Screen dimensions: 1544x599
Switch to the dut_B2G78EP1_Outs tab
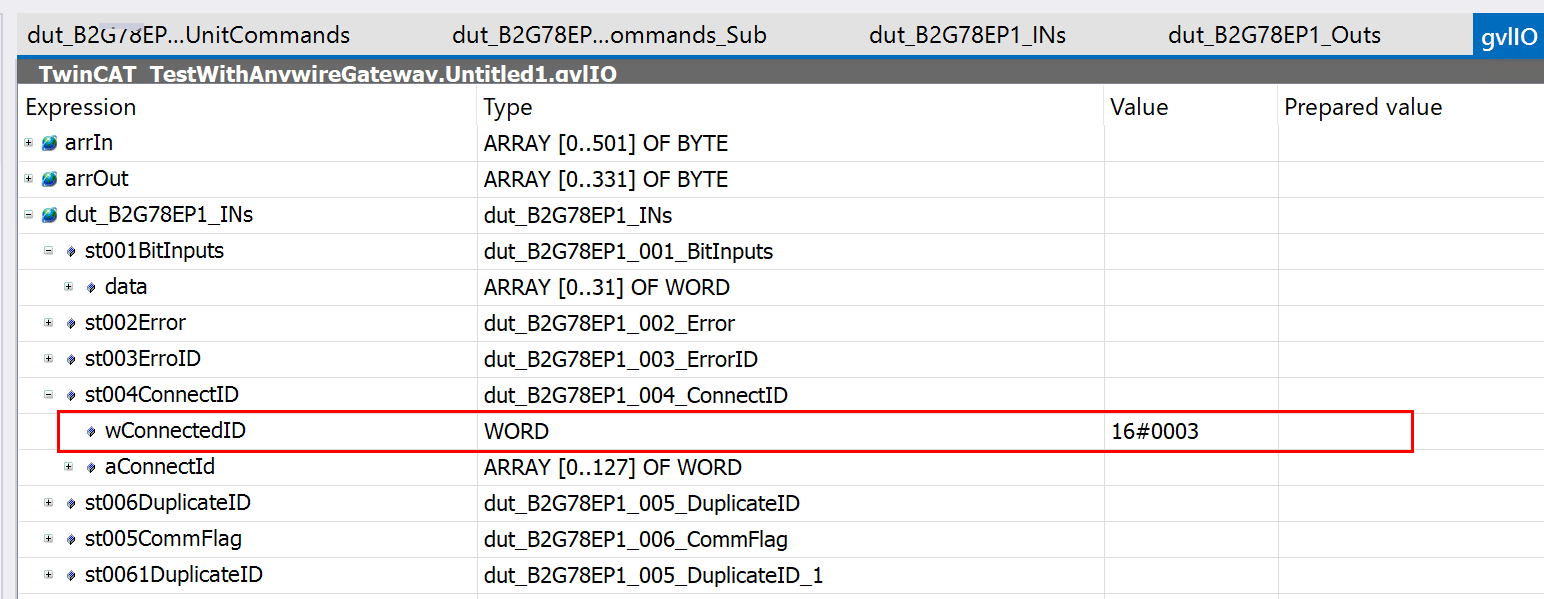tap(1274, 35)
